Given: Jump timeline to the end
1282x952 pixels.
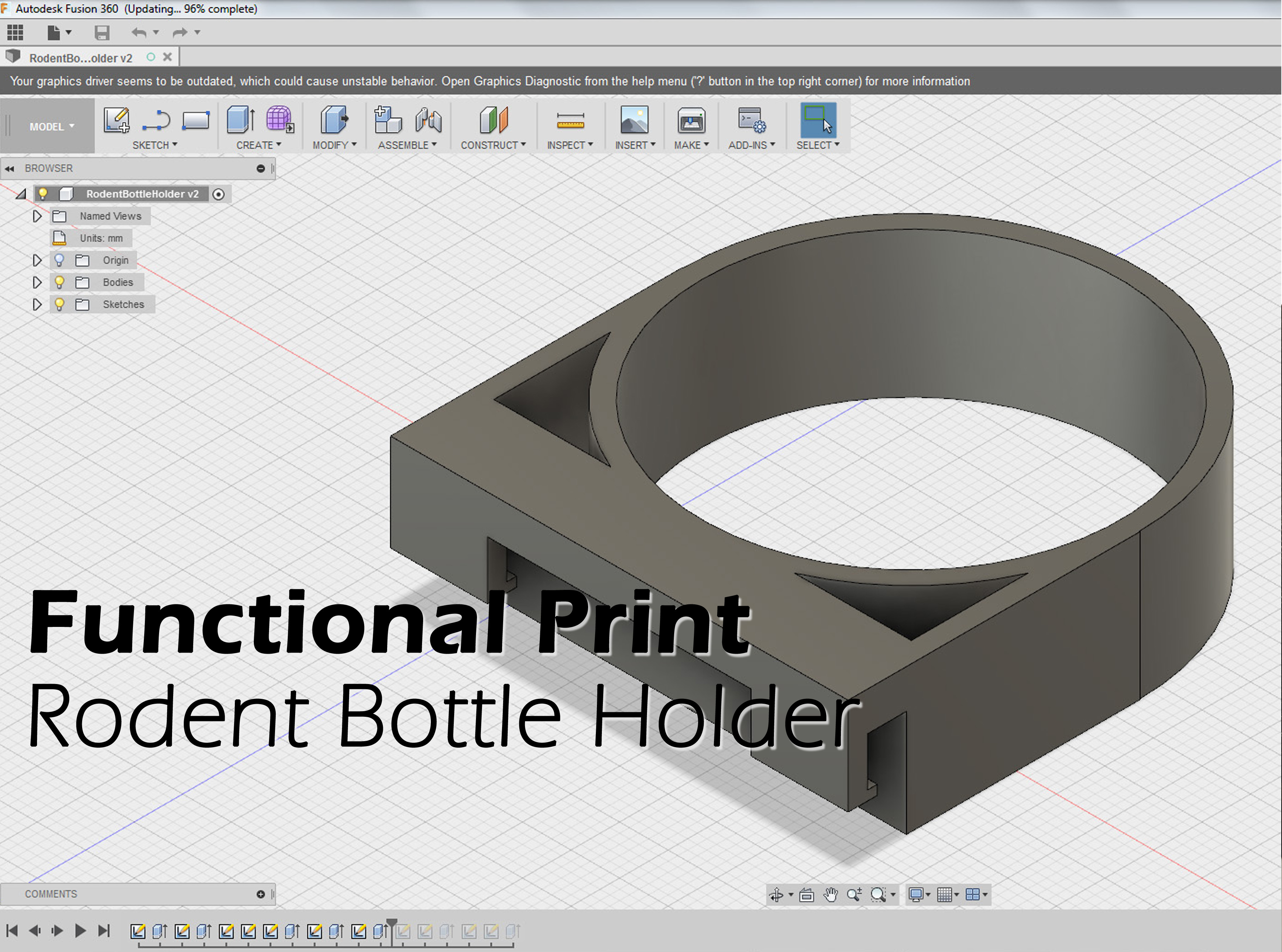Looking at the screenshot, I should coord(104,930).
